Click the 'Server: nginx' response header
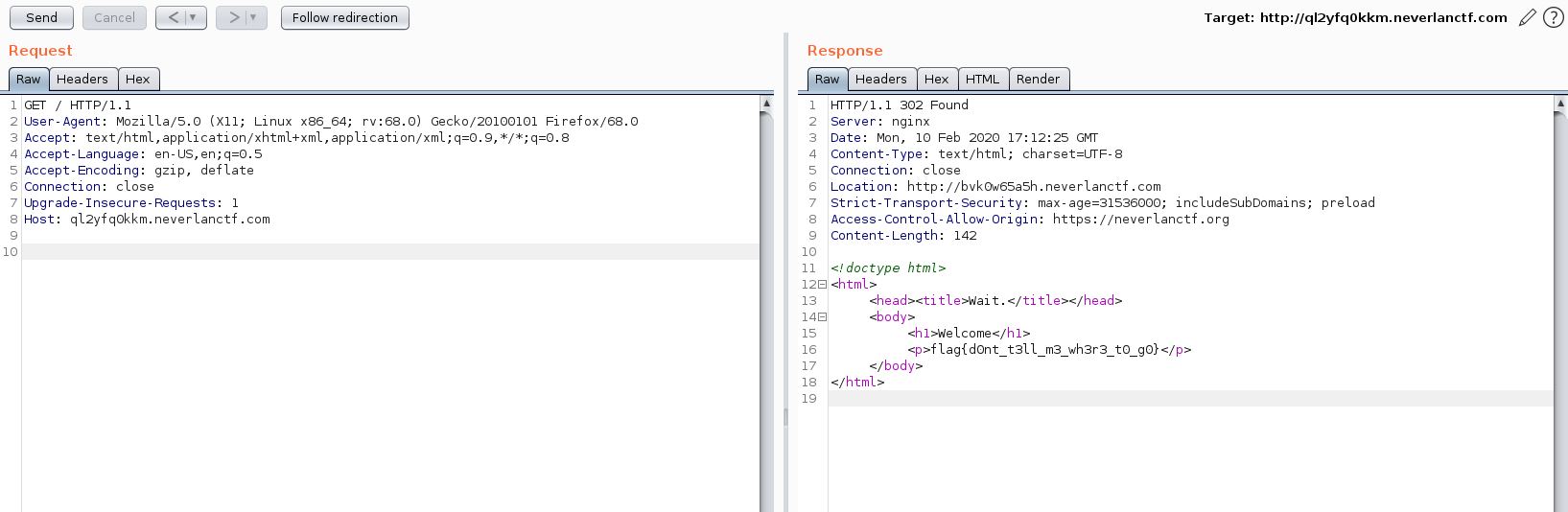Viewport: 1568px width, 512px height. (x=880, y=122)
